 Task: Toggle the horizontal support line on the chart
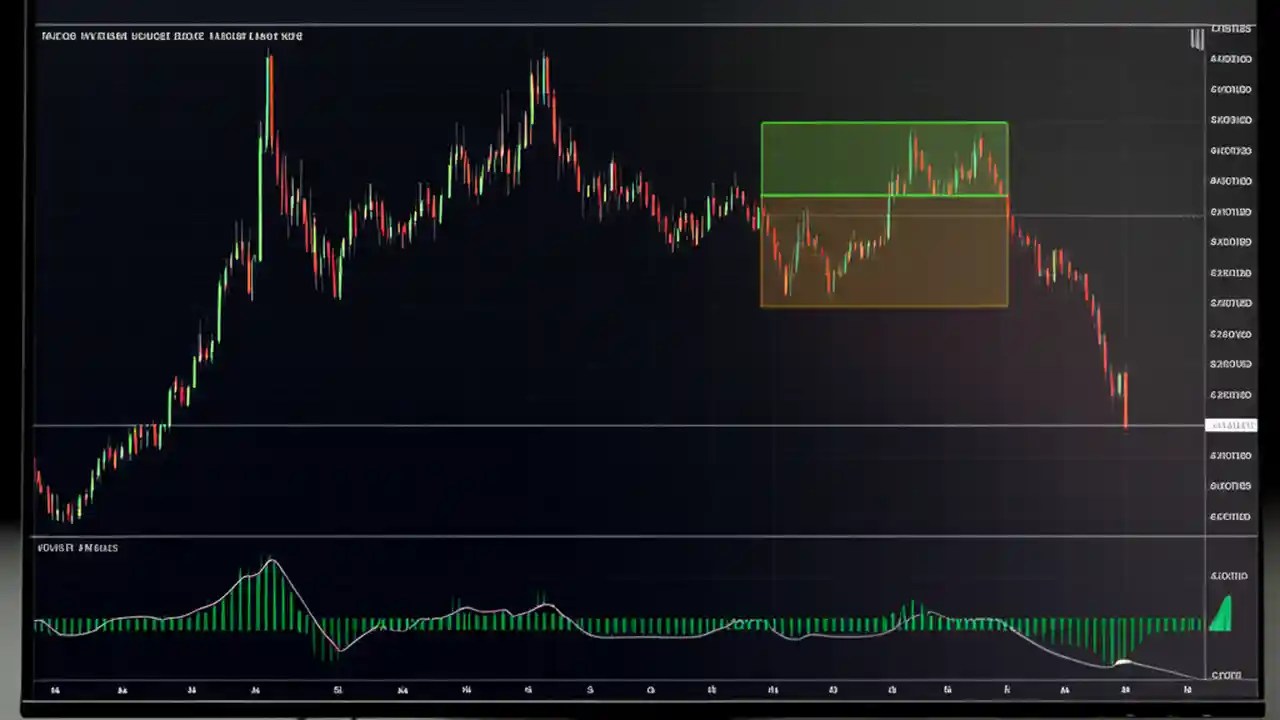pyautogui.click(x=600, y=426)
